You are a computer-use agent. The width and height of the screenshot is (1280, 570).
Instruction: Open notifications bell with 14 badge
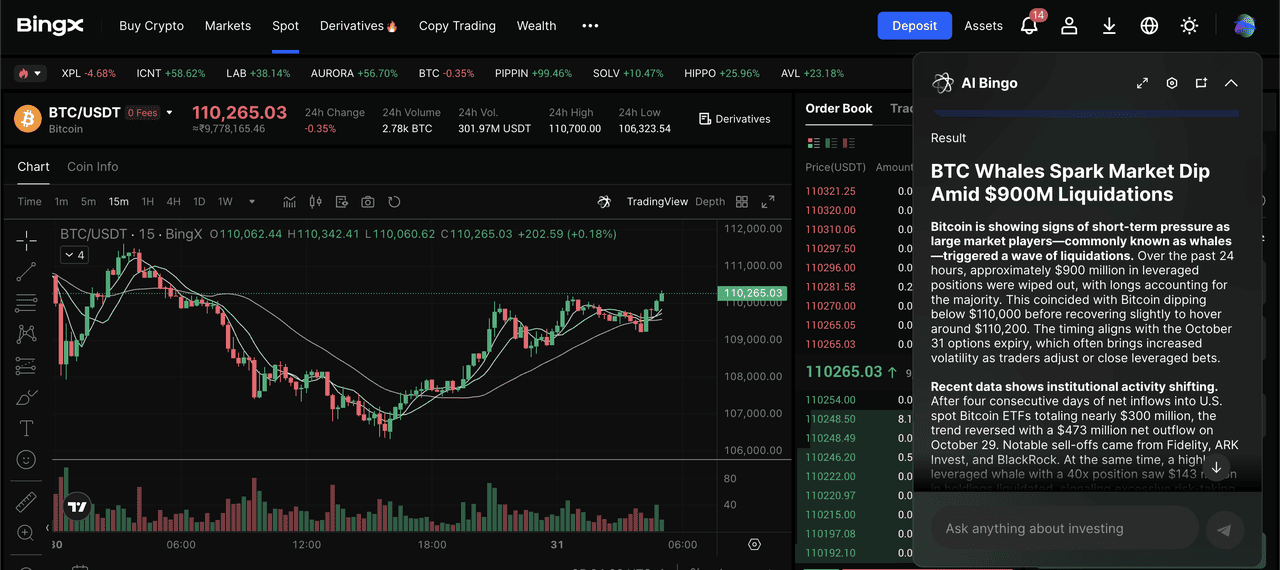1029,26
